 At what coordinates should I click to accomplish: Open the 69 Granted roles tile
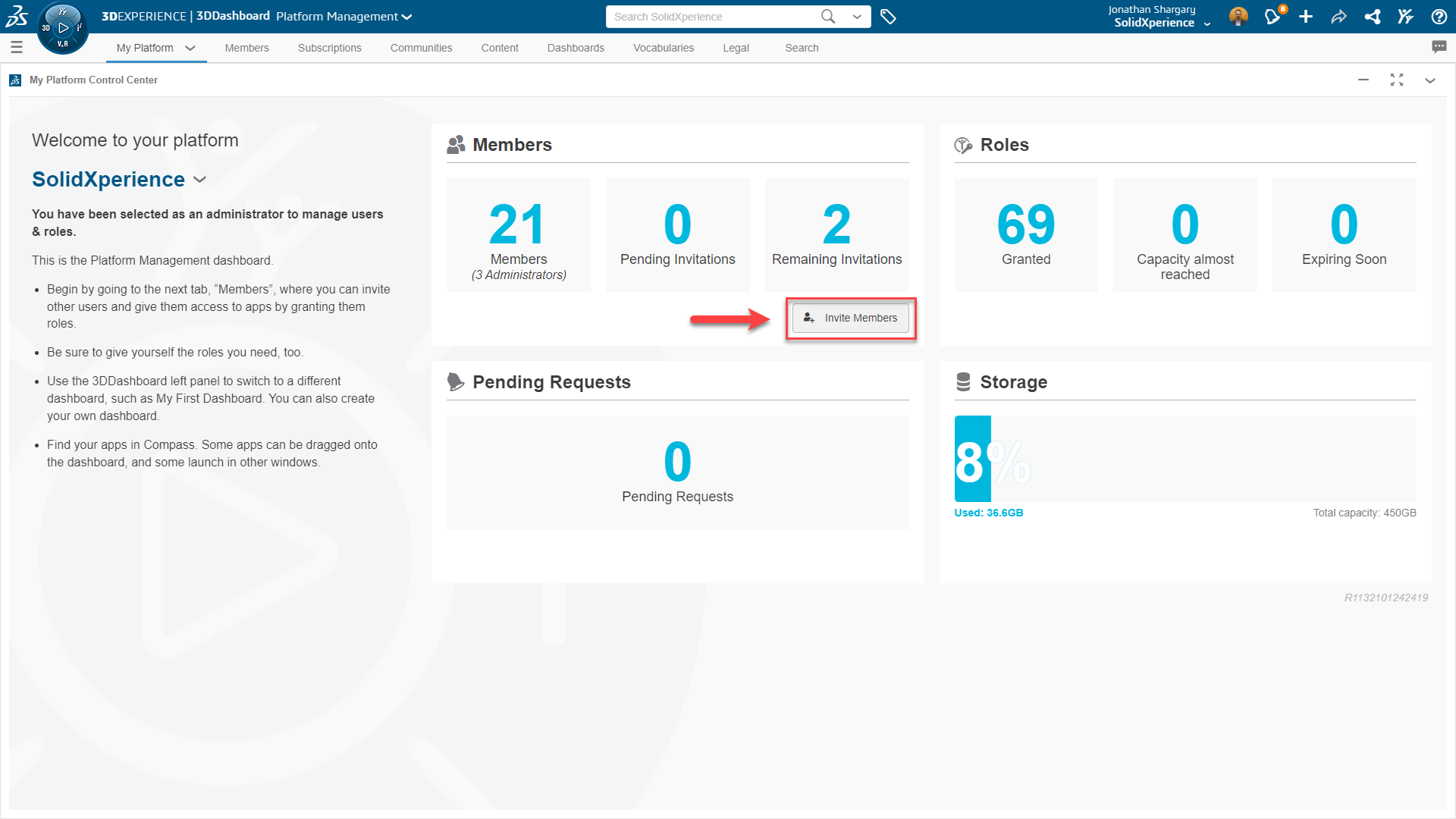1026,235
